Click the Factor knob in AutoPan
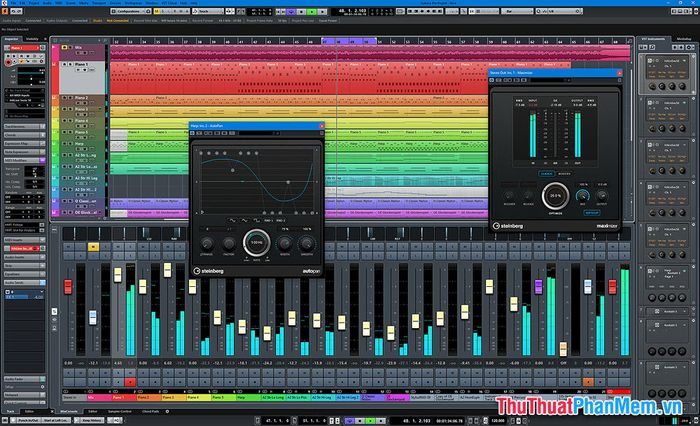 point(229,244)
